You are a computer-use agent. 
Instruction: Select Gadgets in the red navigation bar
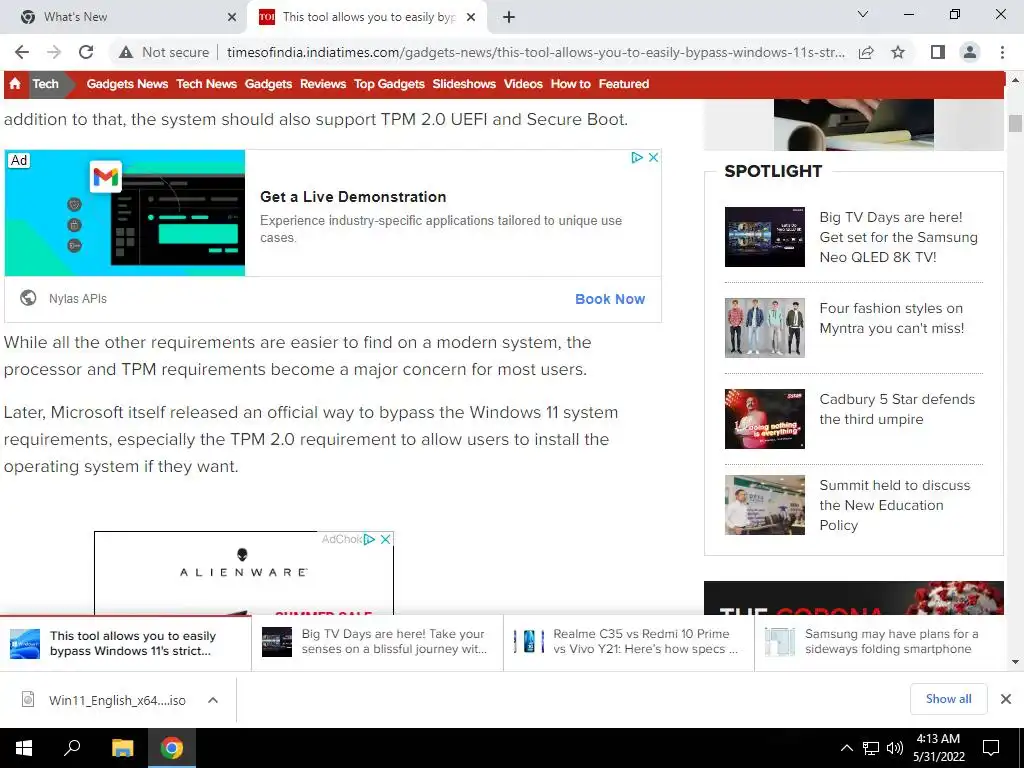click(268, 84)
